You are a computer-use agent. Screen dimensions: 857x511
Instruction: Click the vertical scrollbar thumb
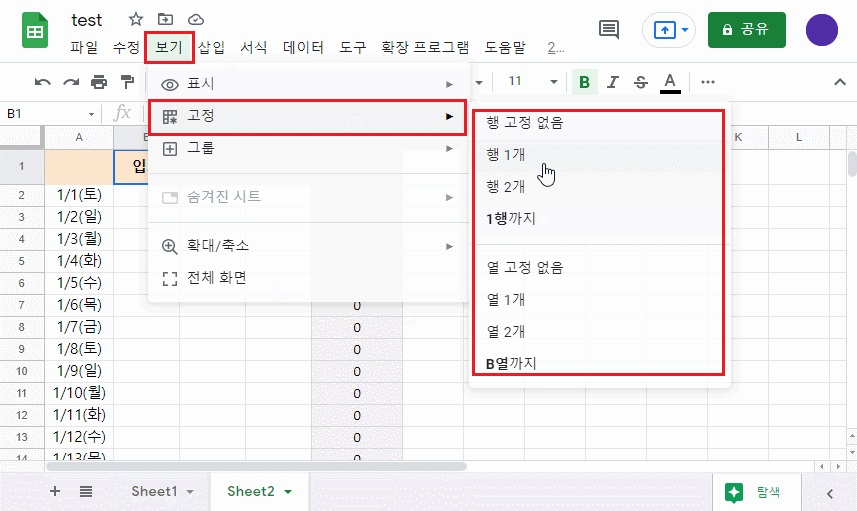[852, 163]
